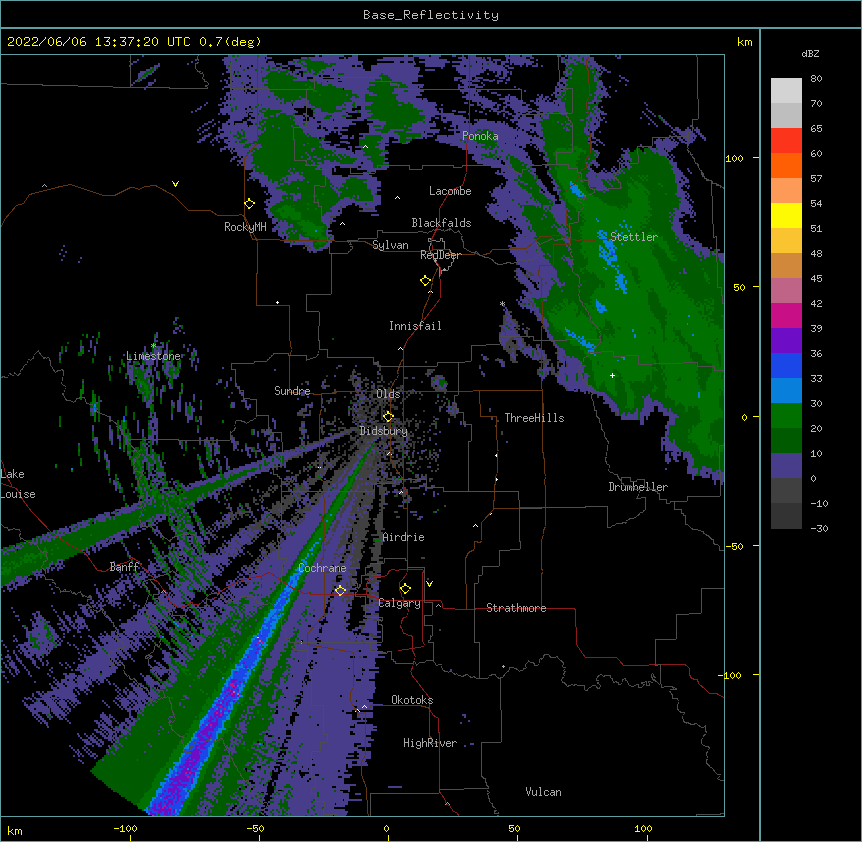Viewport: 862px width, 842px height.
Task: Click the dBZ legend heading
Action: pyautogui.click(x=810, y=54)
